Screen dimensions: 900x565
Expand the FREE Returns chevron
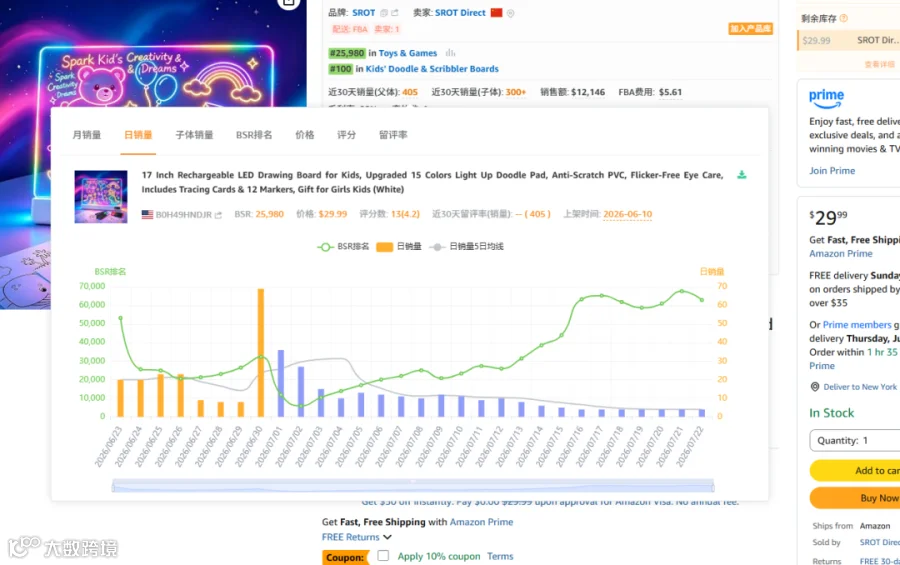(x=387, y=537)
